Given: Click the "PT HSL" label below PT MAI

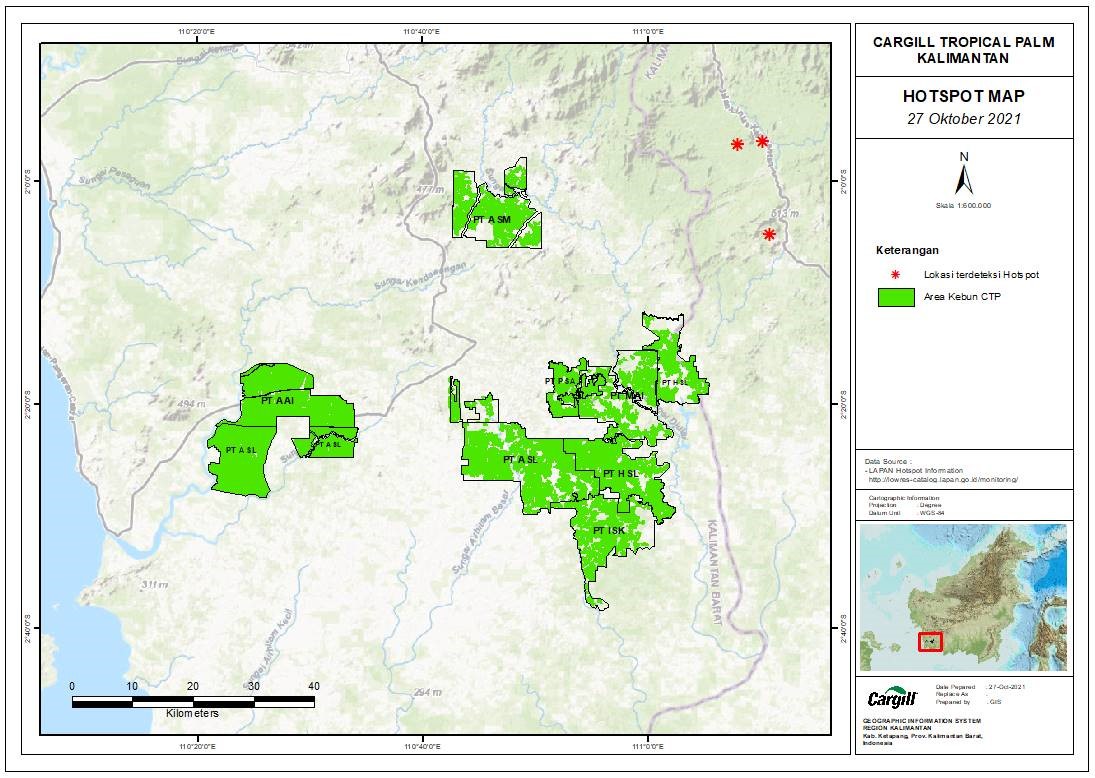Looking at the screenshot, I should click(x=621, y=474).
